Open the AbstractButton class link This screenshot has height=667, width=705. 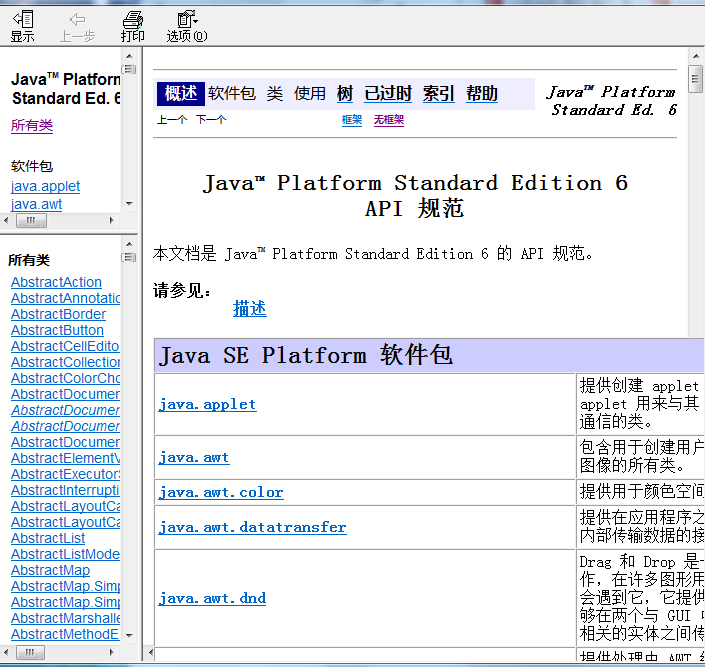[x=57, y=330]
